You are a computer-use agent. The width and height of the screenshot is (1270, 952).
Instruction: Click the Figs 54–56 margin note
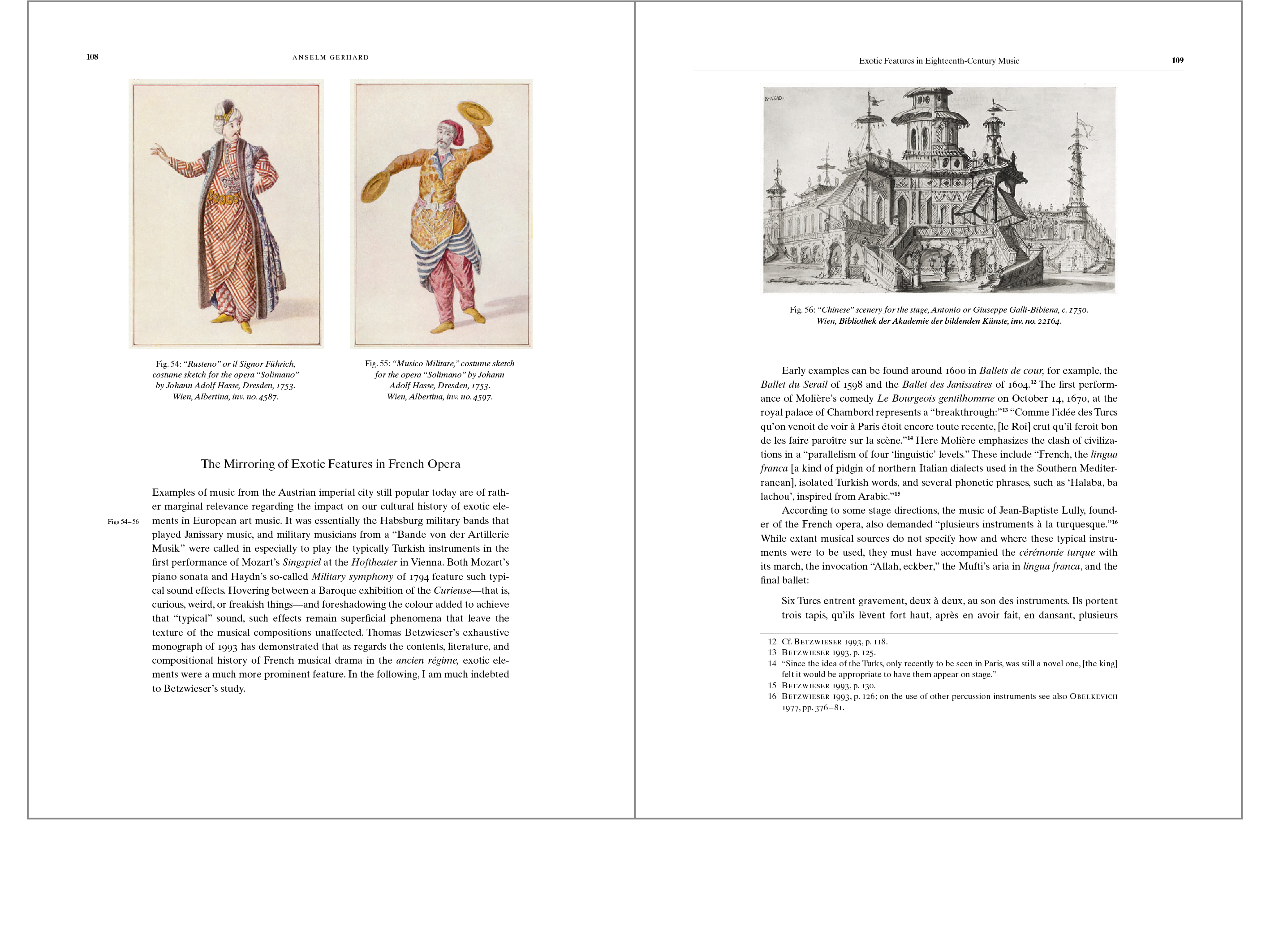pyautogui.click(x=124, y=522)
